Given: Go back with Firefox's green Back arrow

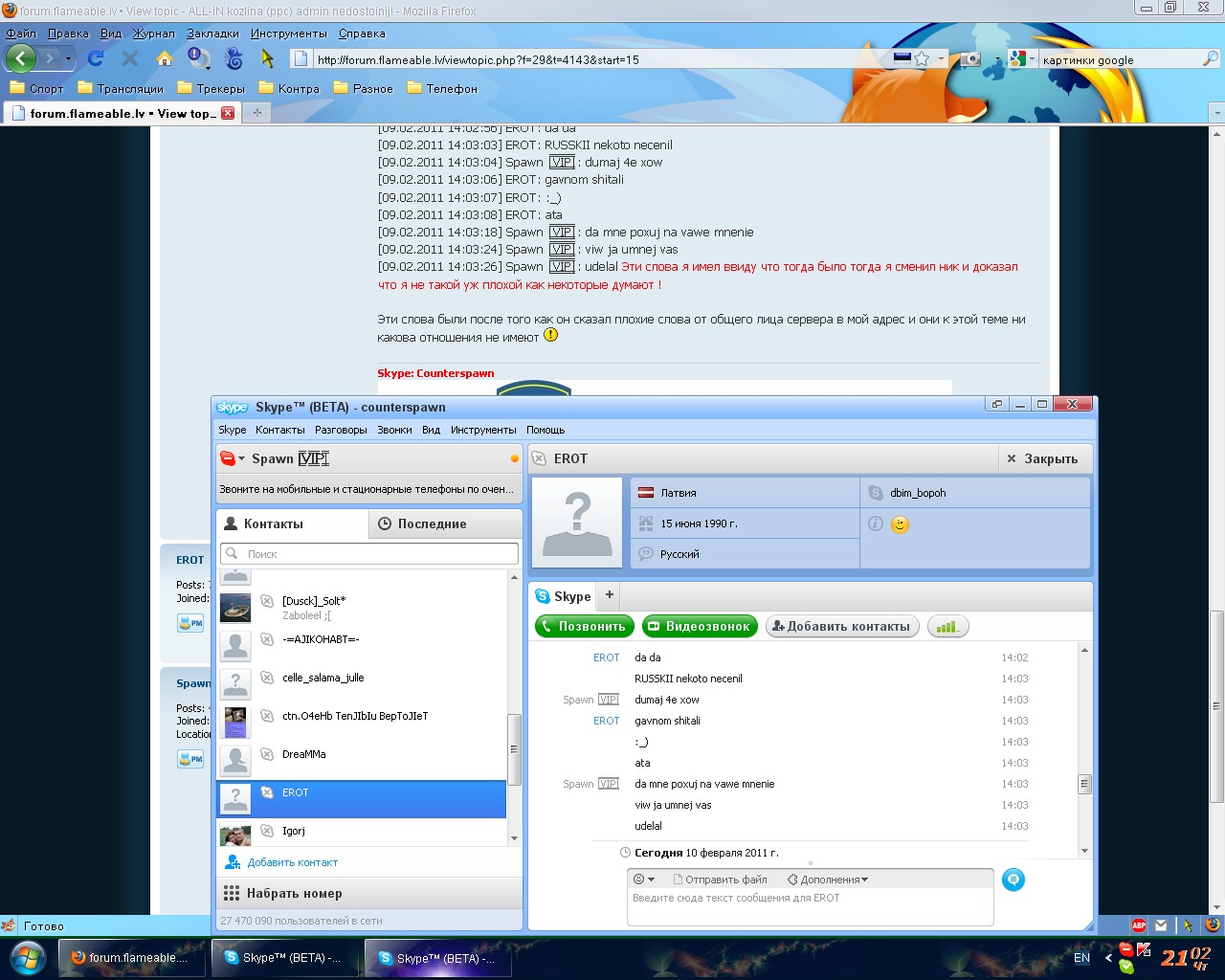Looking at the screenshot, I should pyautogui.click(x=21, y=58).
